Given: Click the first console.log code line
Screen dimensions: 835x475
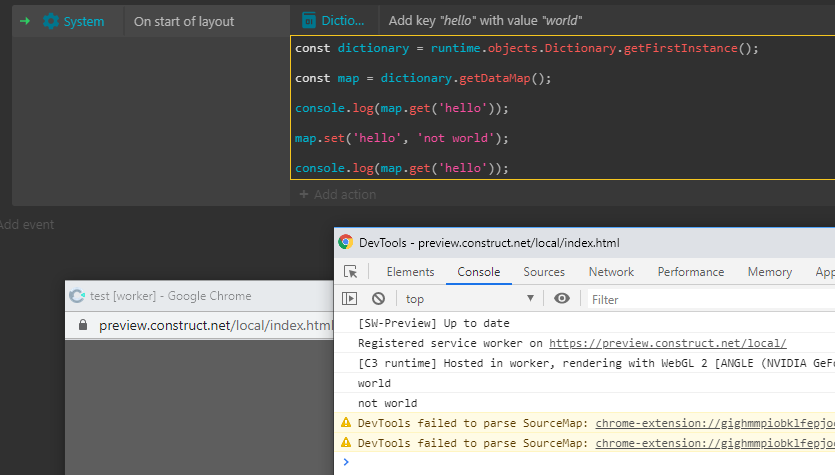Looking at the screenshot, I should 402,108.
